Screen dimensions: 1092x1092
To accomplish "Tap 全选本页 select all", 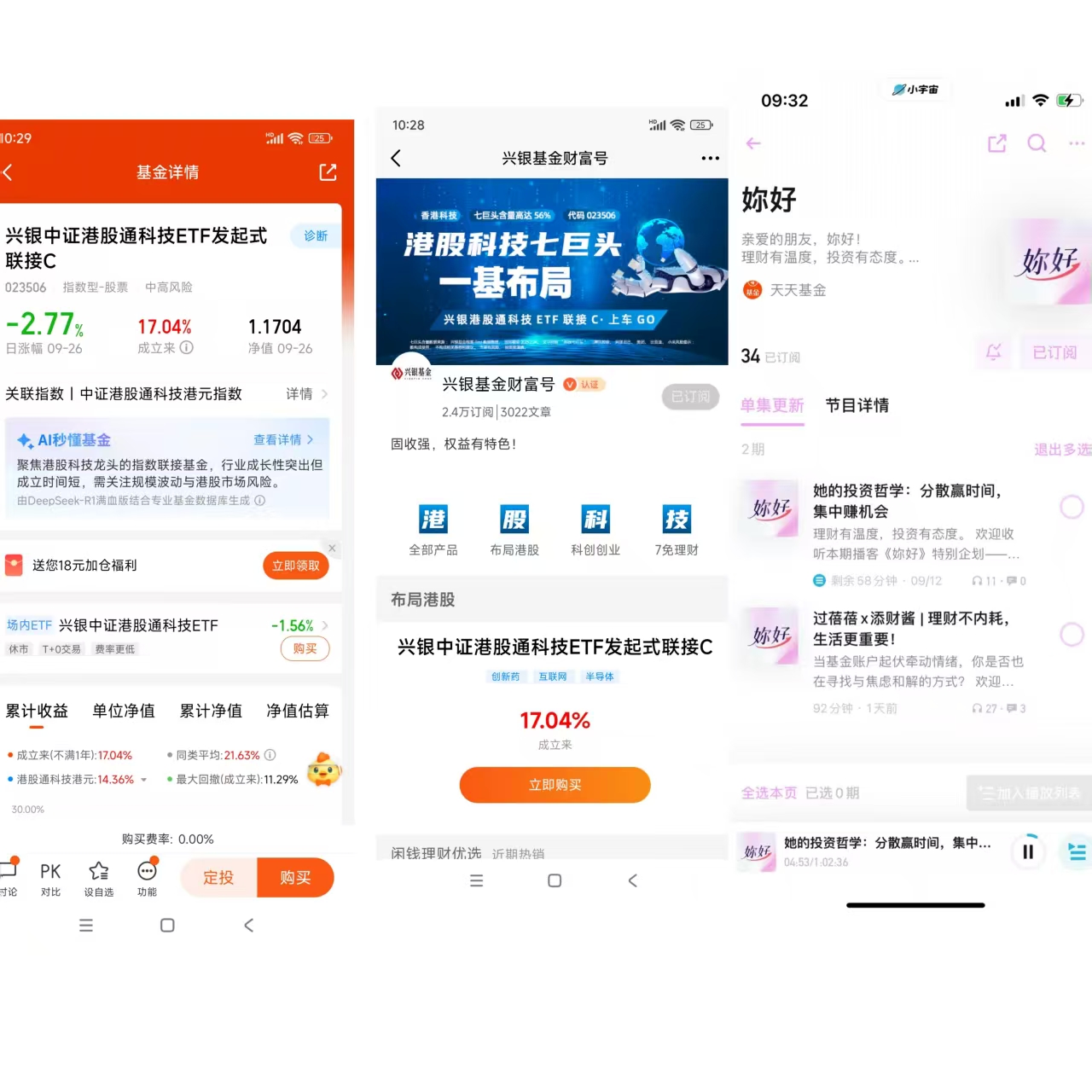I will (x=769, y=793).
